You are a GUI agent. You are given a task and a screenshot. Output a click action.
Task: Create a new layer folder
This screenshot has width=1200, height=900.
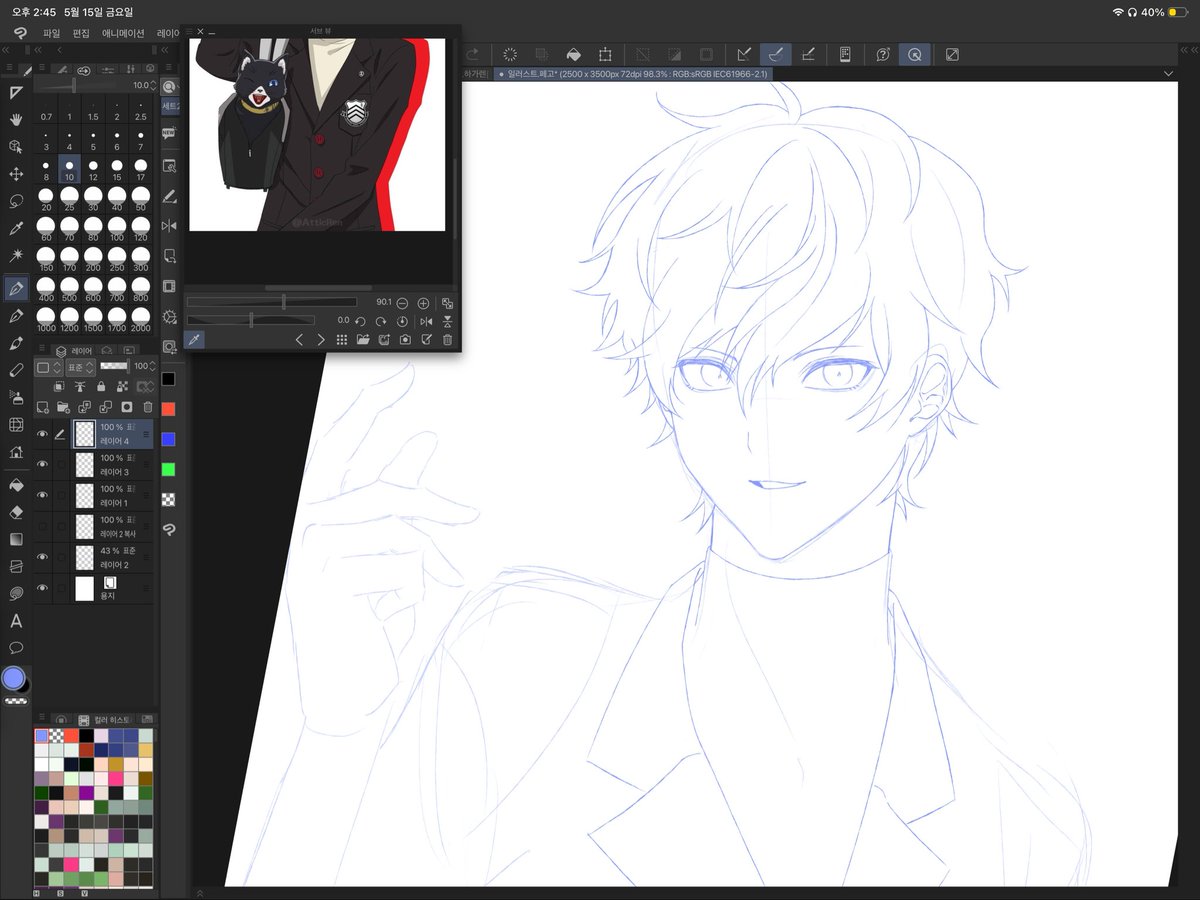63,407
